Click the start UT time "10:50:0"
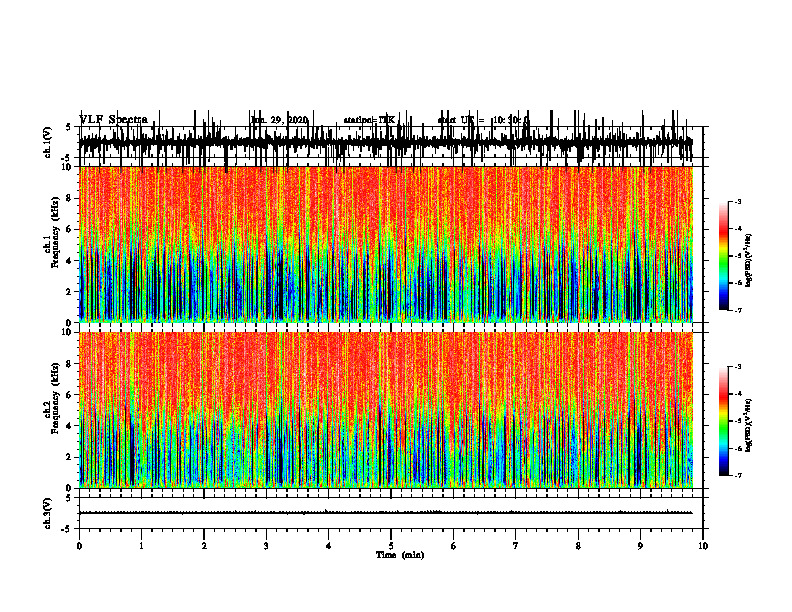Screen dimensions: 792x612 click(511, 120)
